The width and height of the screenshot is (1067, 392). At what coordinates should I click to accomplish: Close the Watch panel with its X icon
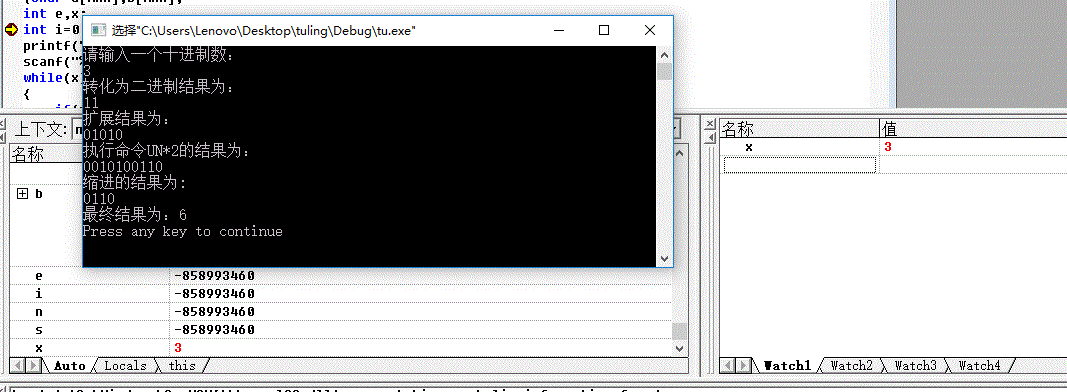[711, 124]
